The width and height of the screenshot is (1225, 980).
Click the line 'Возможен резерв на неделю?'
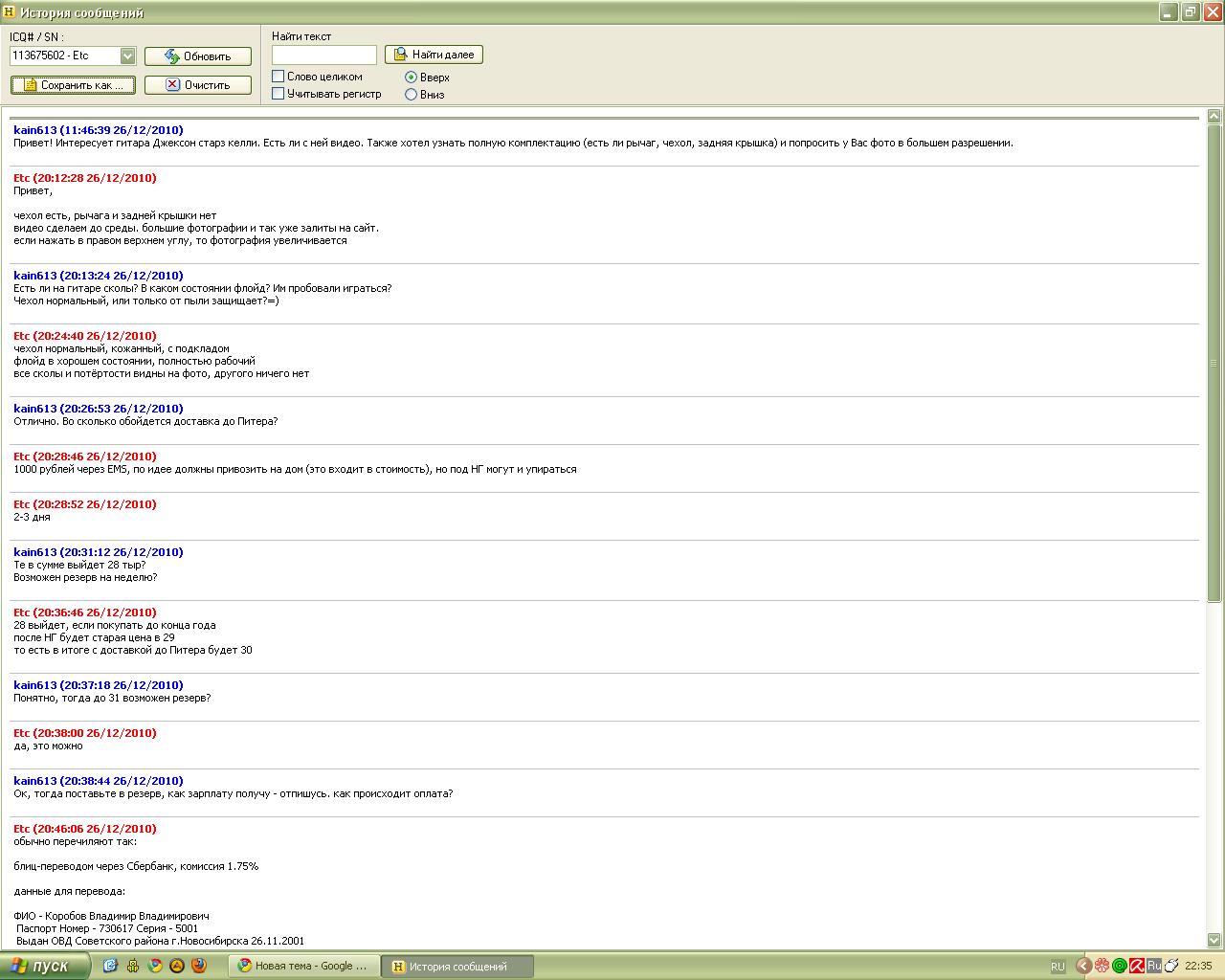85,578
